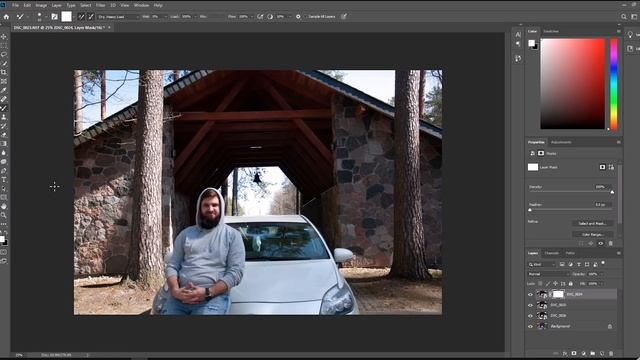Switch to the Paths tab

(570, 253)
